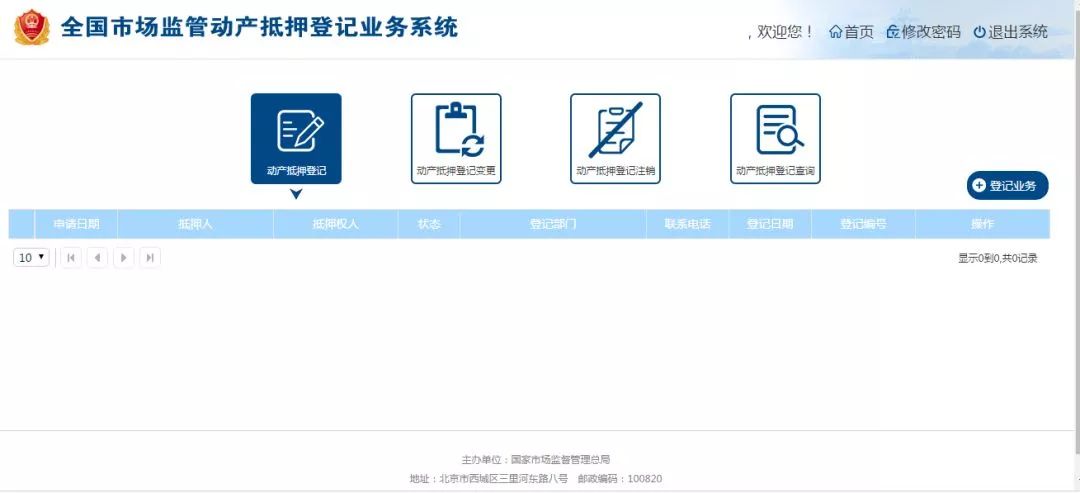Click the national emblem logo
Screen dimensions: 1080x493
[32, 28]
